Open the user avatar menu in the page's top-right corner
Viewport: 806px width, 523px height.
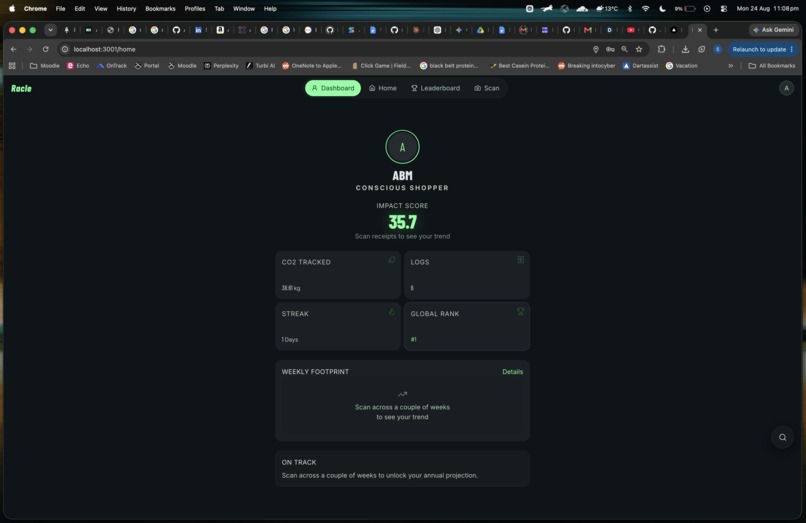point(786,88)
